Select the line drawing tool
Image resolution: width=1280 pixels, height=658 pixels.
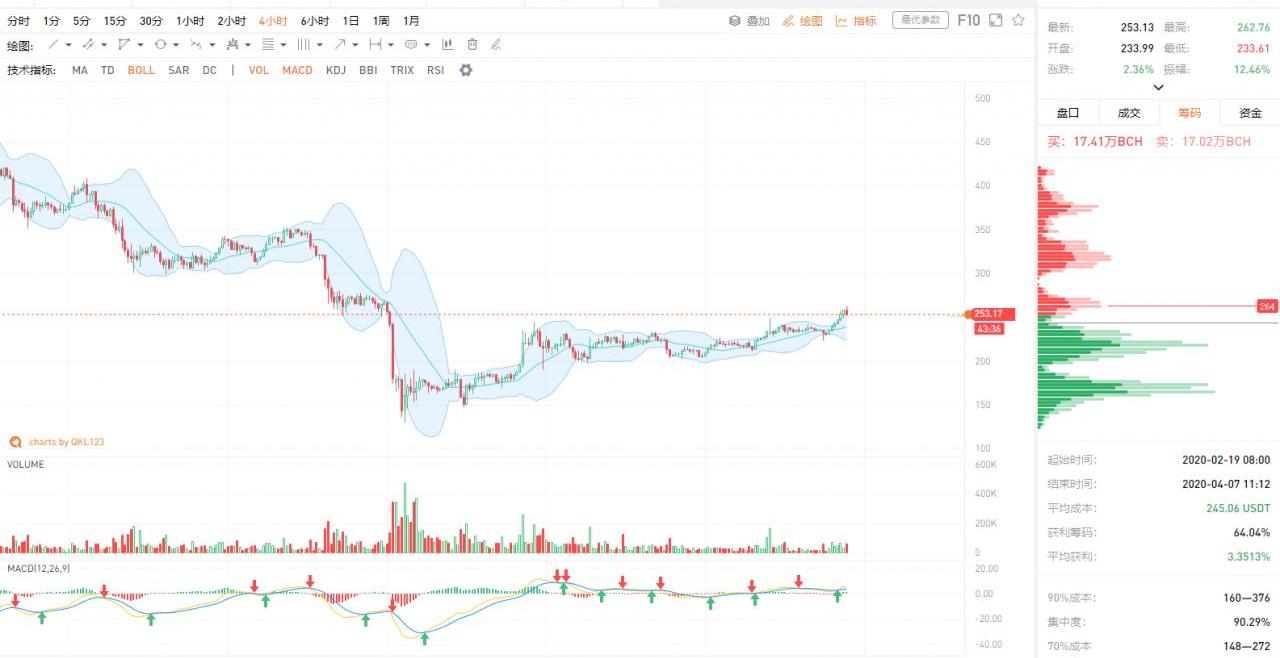point(54,45)
